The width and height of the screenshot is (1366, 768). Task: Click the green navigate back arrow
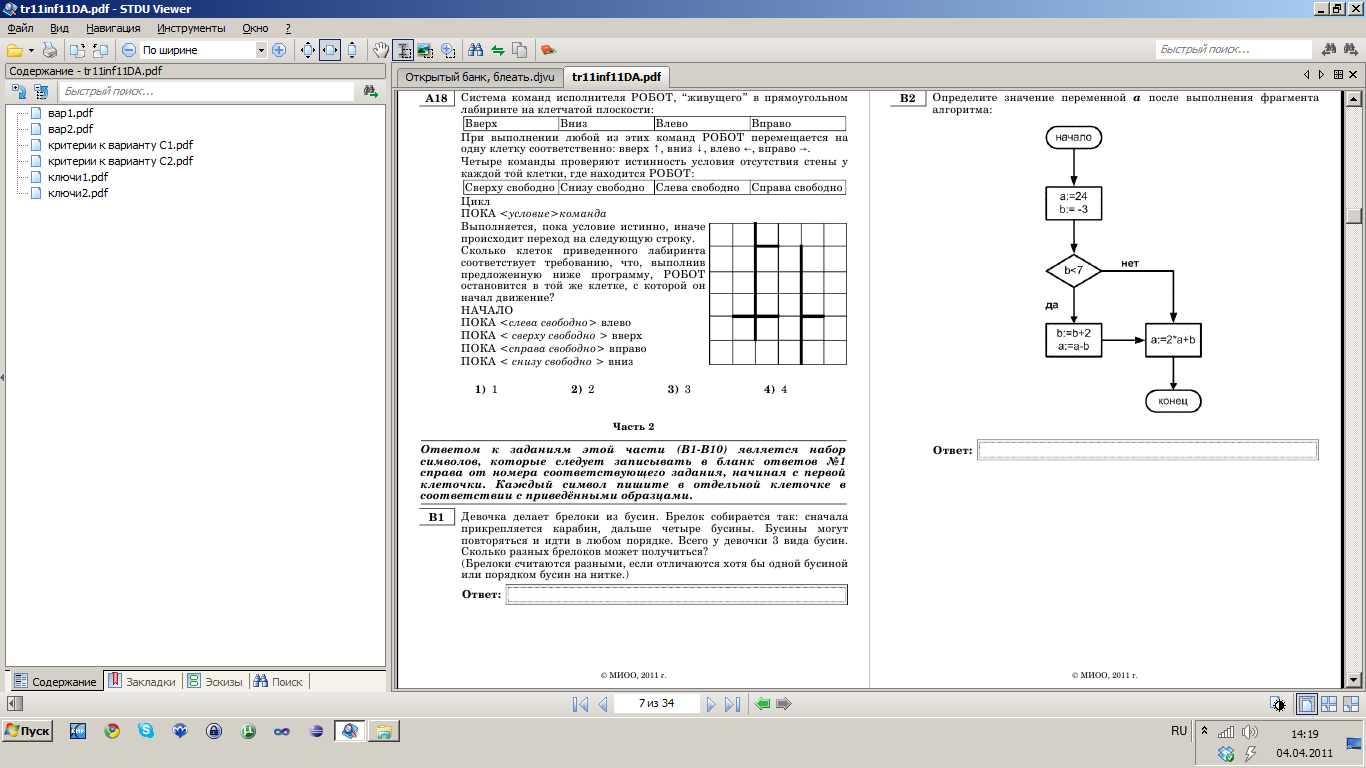click(x=763, y=704)
